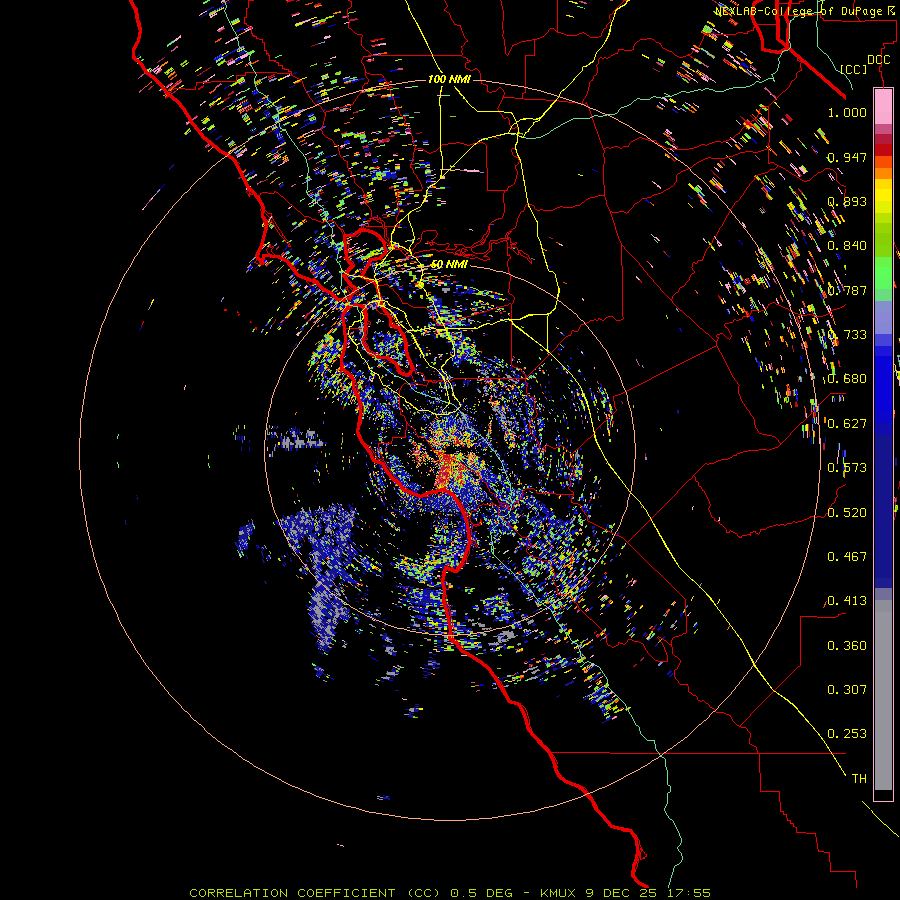
Task: Click the CORRELATION COEFFICIENT (CC) caption text
Action: coord(315,893)
